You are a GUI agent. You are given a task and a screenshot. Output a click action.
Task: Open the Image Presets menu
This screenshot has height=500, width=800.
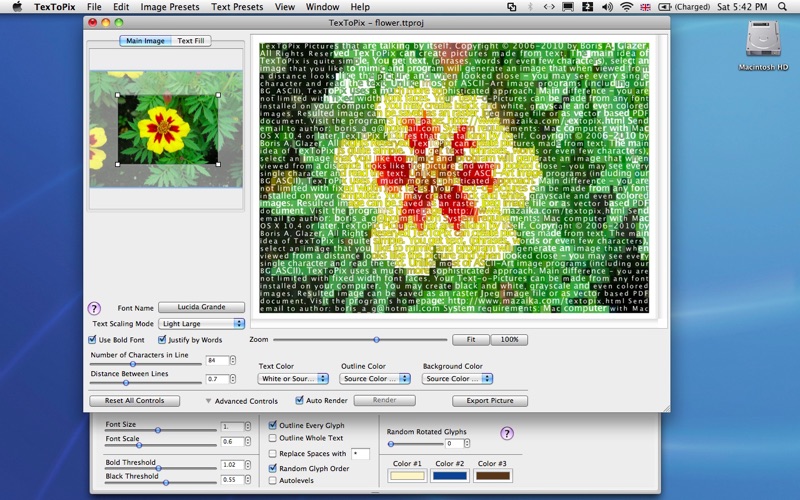tap(169, 7)
